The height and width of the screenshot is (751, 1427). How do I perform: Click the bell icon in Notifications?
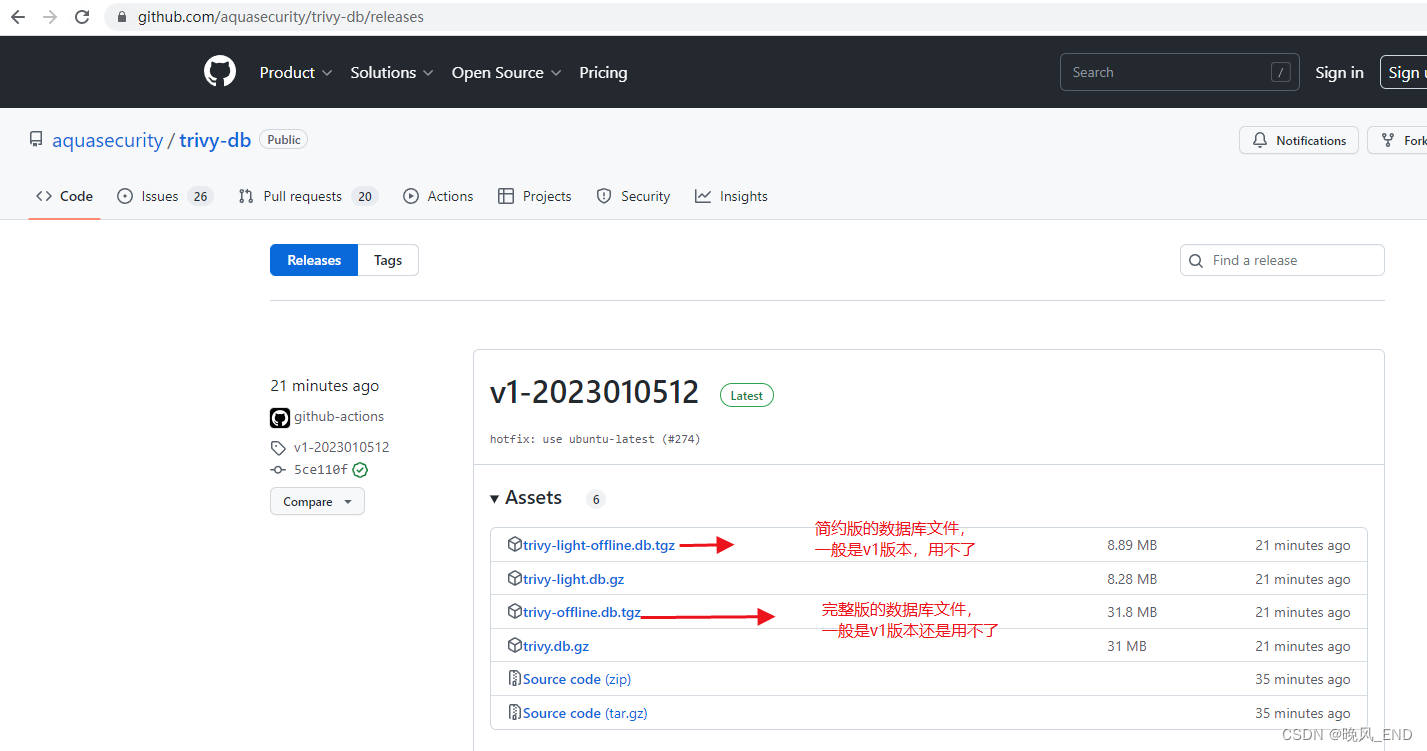[1260, 141]
